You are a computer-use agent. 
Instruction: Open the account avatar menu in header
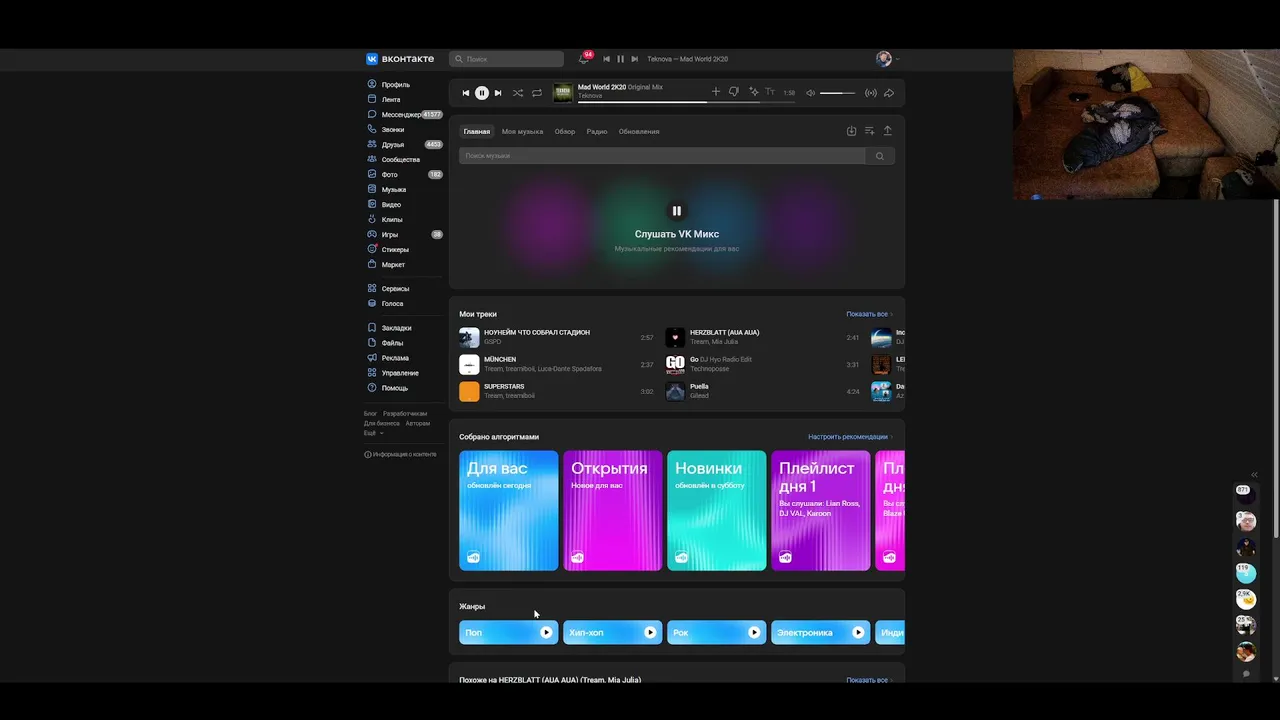[x=884, y=59]
